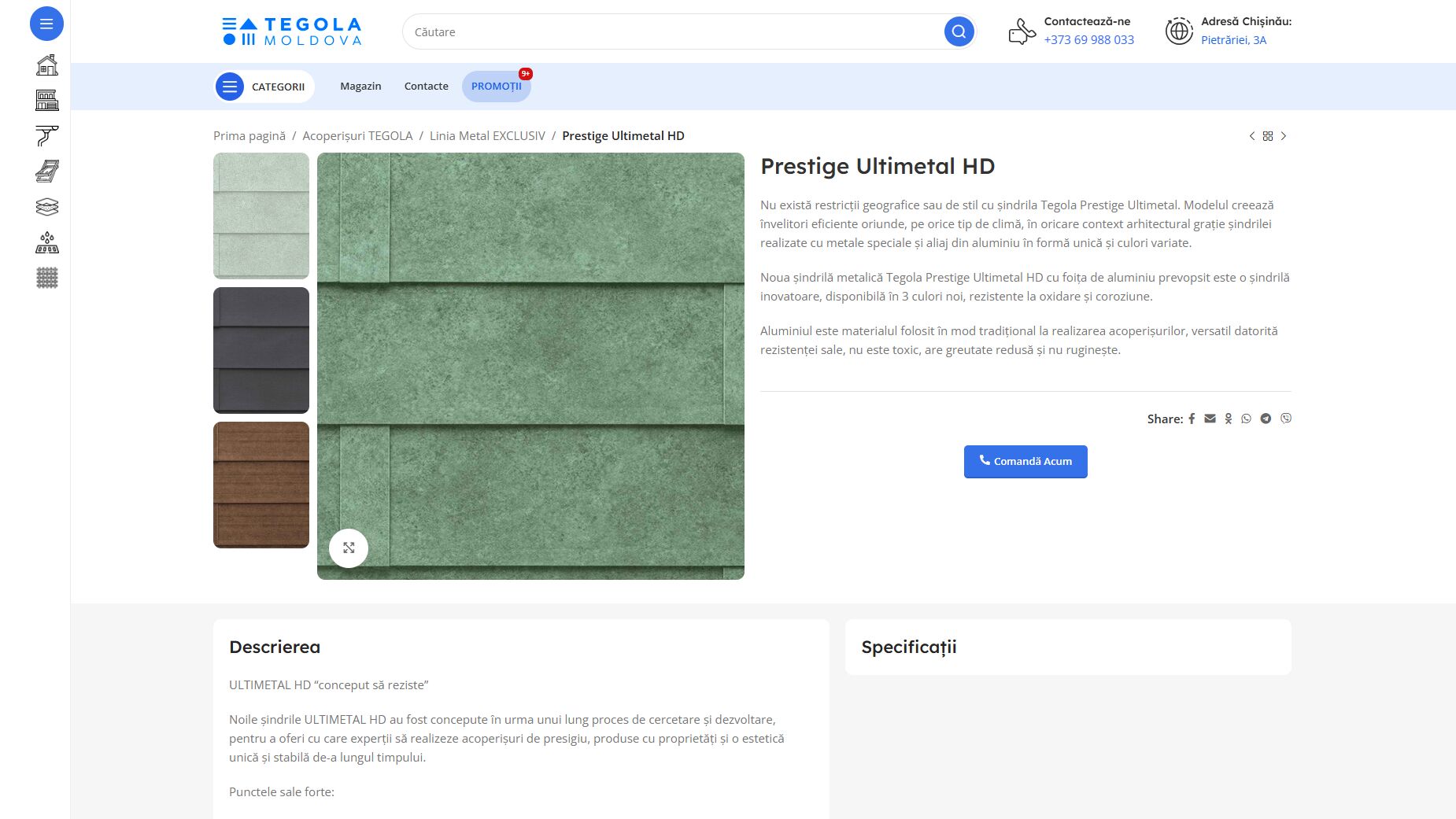Open the Pietrăriei, 3A address link

click(1233, 40)
